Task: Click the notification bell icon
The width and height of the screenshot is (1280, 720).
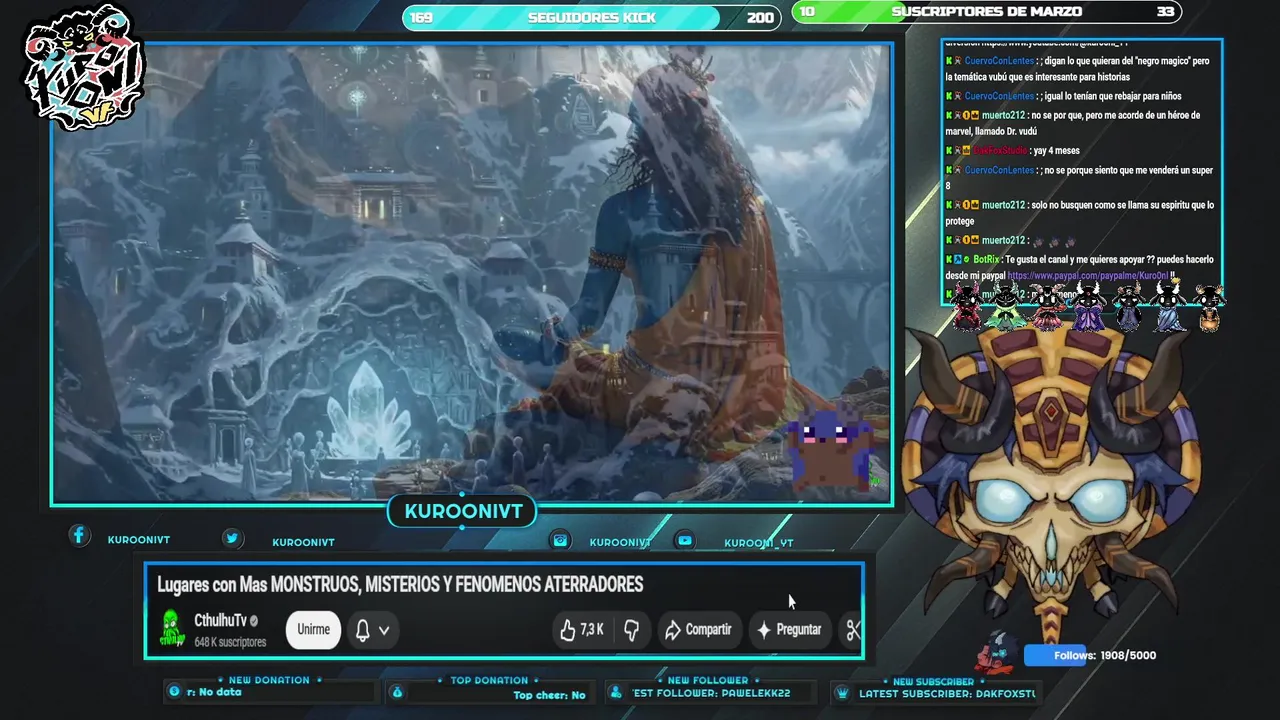Action: coord(363,630)
